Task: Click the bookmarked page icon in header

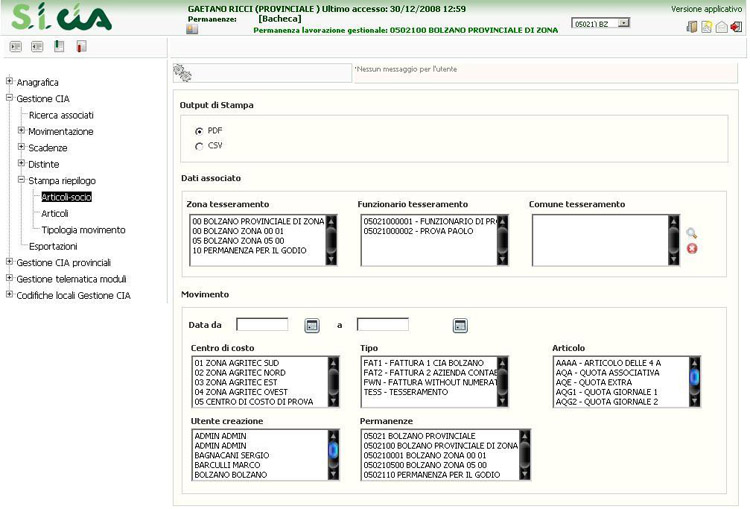Action: coord(706,27)
